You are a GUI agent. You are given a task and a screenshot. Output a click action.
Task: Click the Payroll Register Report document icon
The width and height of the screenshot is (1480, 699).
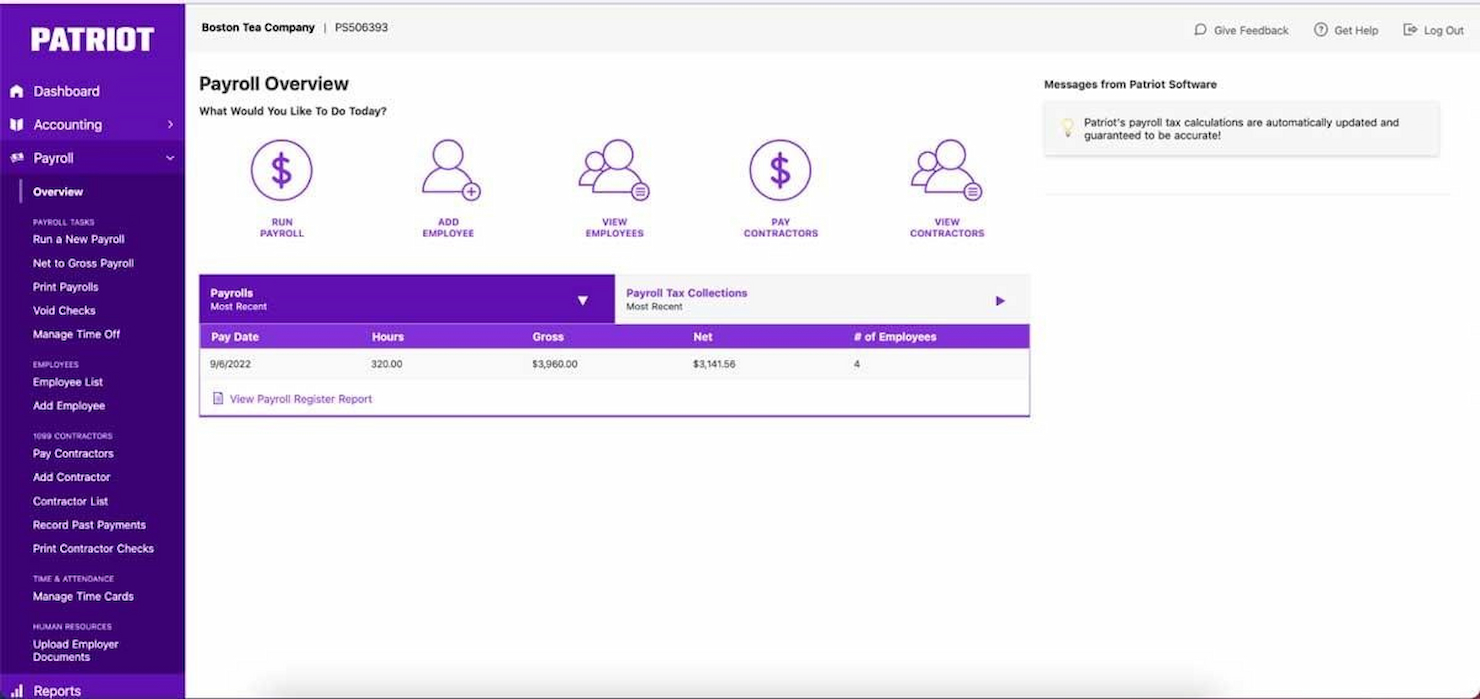click(218, 398)
